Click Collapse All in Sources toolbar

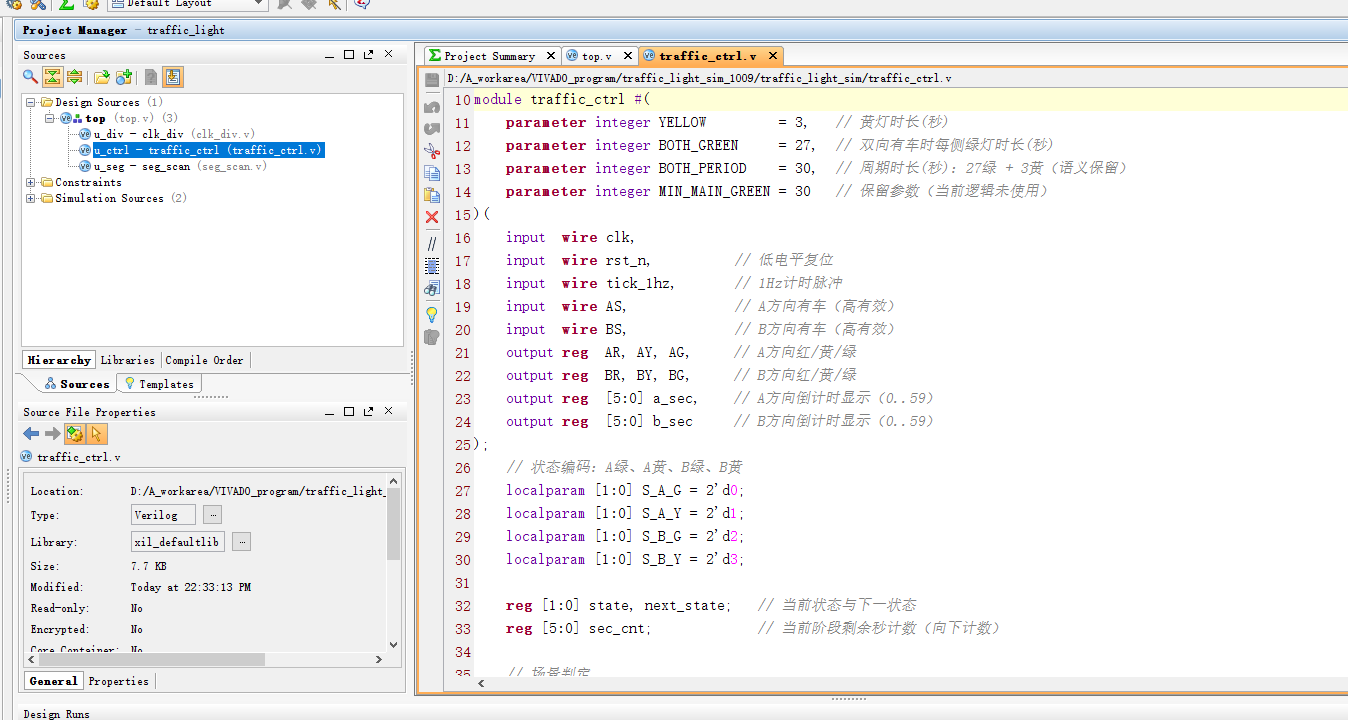[53, 77]
